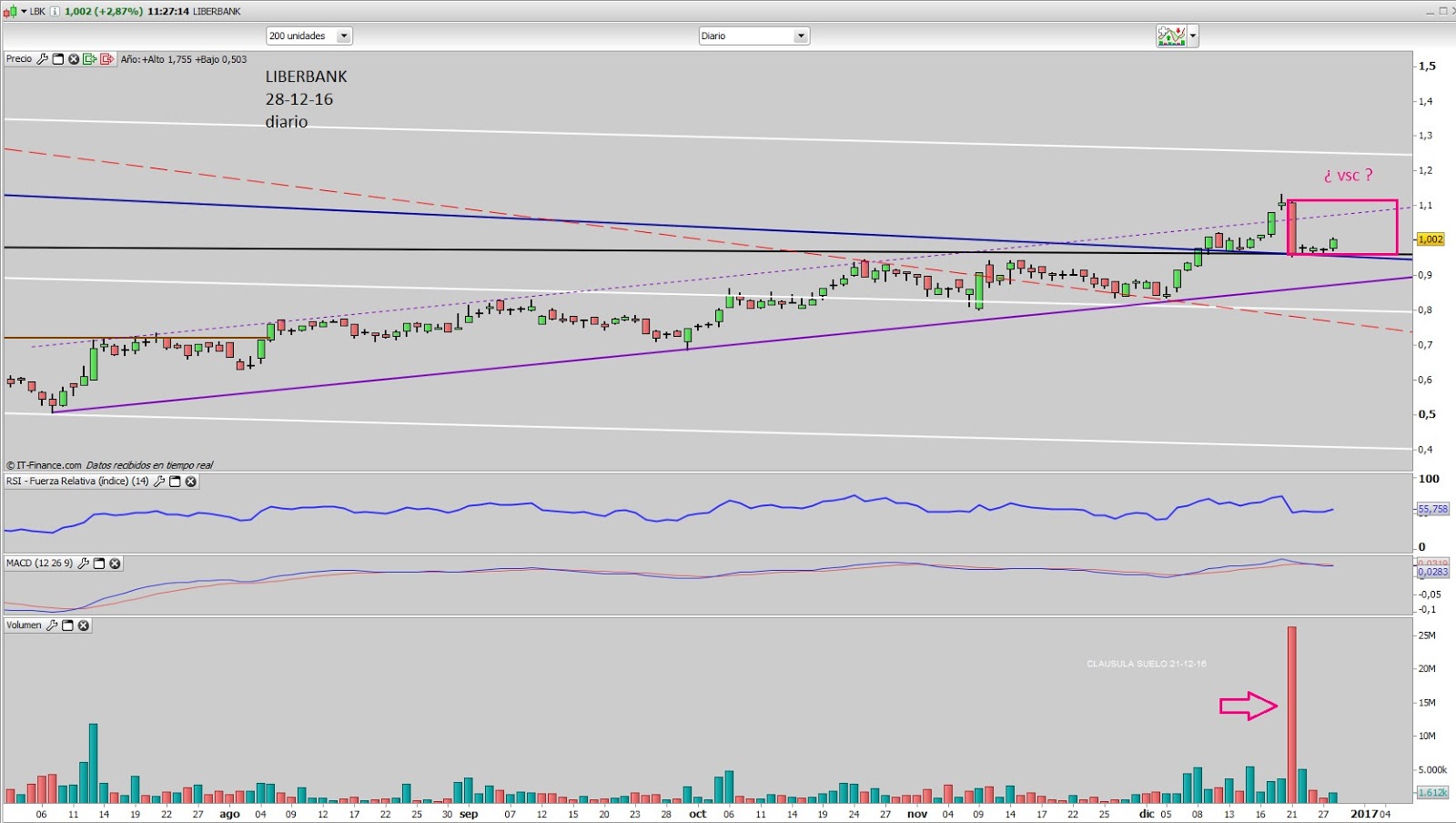
Task: Click the 'oct' month label on the date axis
Action: point(698,815)
